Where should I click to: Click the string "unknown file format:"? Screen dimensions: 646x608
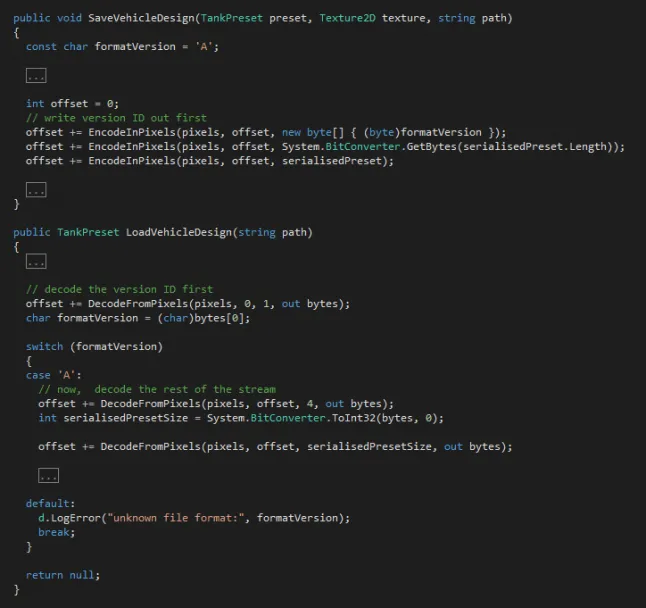(x=176, y=518)
